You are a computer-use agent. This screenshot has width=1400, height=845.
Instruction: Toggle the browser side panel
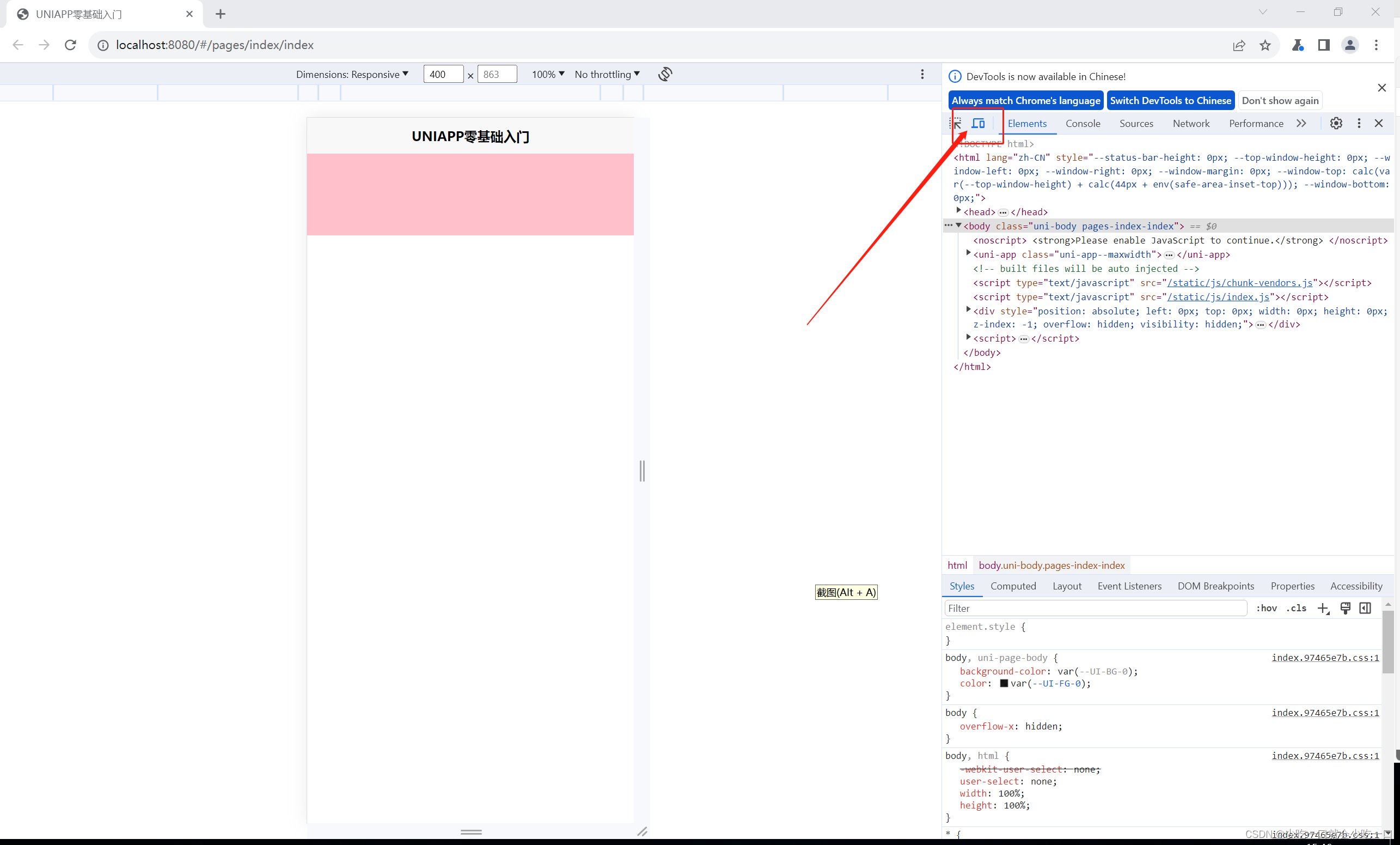click(x=1324, y=45)
